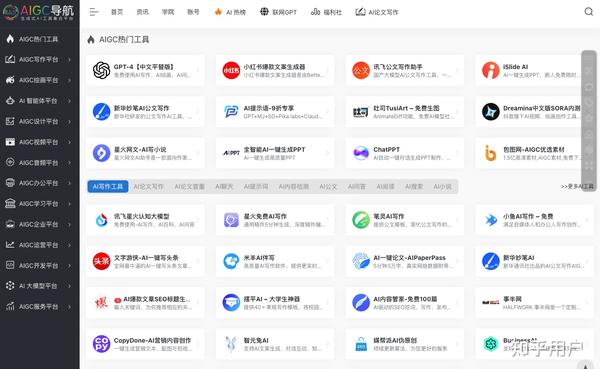Click the CopyDone purple copy icon

click(x=101, y=344)
